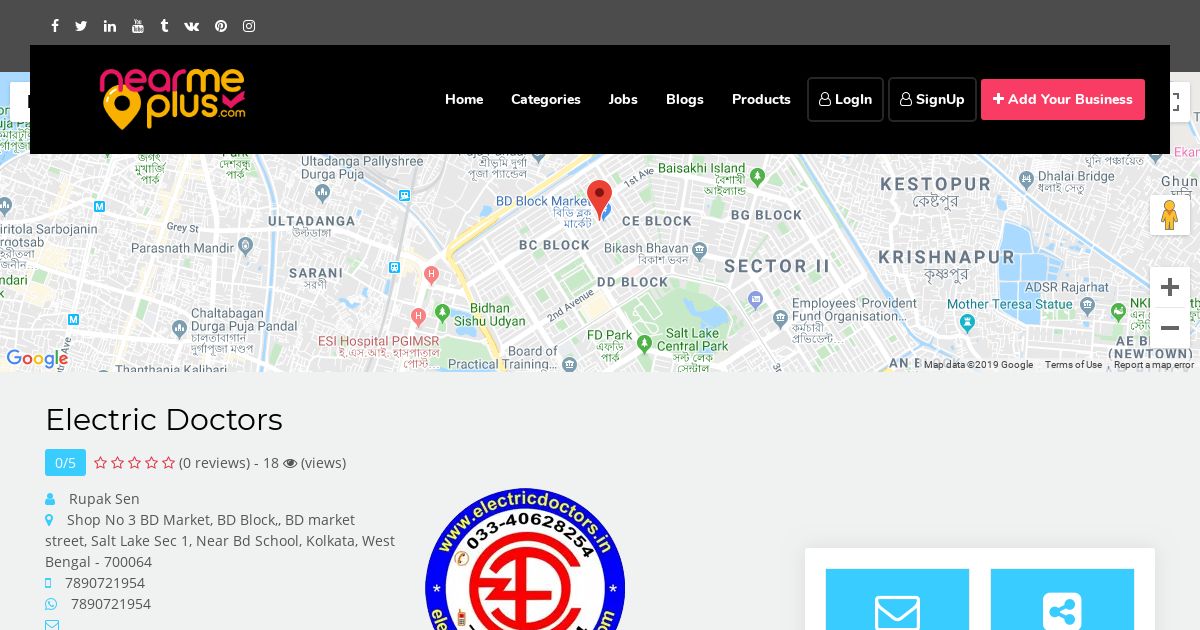
Task: Click Report a map error link
Action: tap(1154, 365)
